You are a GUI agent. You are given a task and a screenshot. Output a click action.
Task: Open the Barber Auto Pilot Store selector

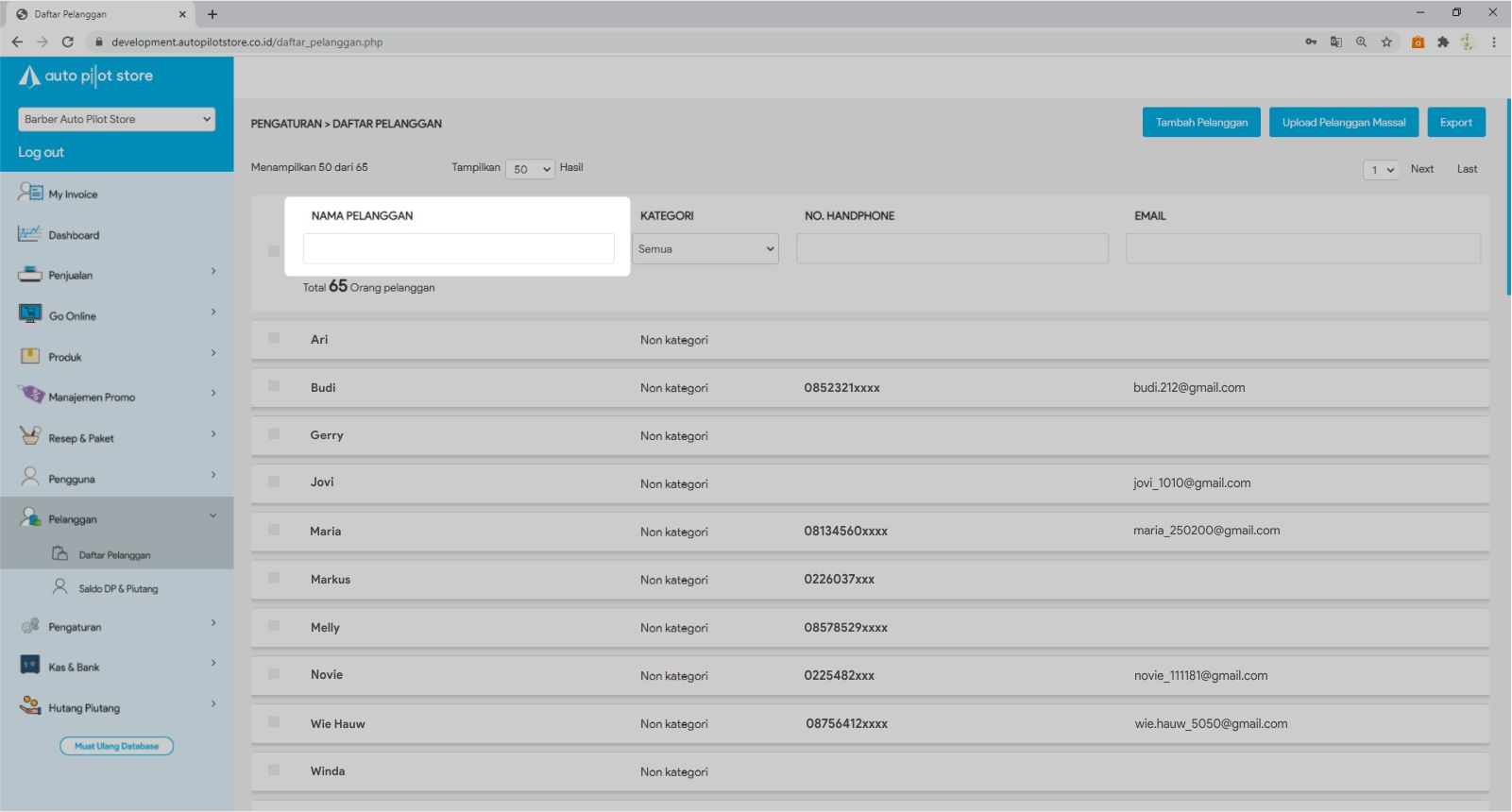coord(116,119)
